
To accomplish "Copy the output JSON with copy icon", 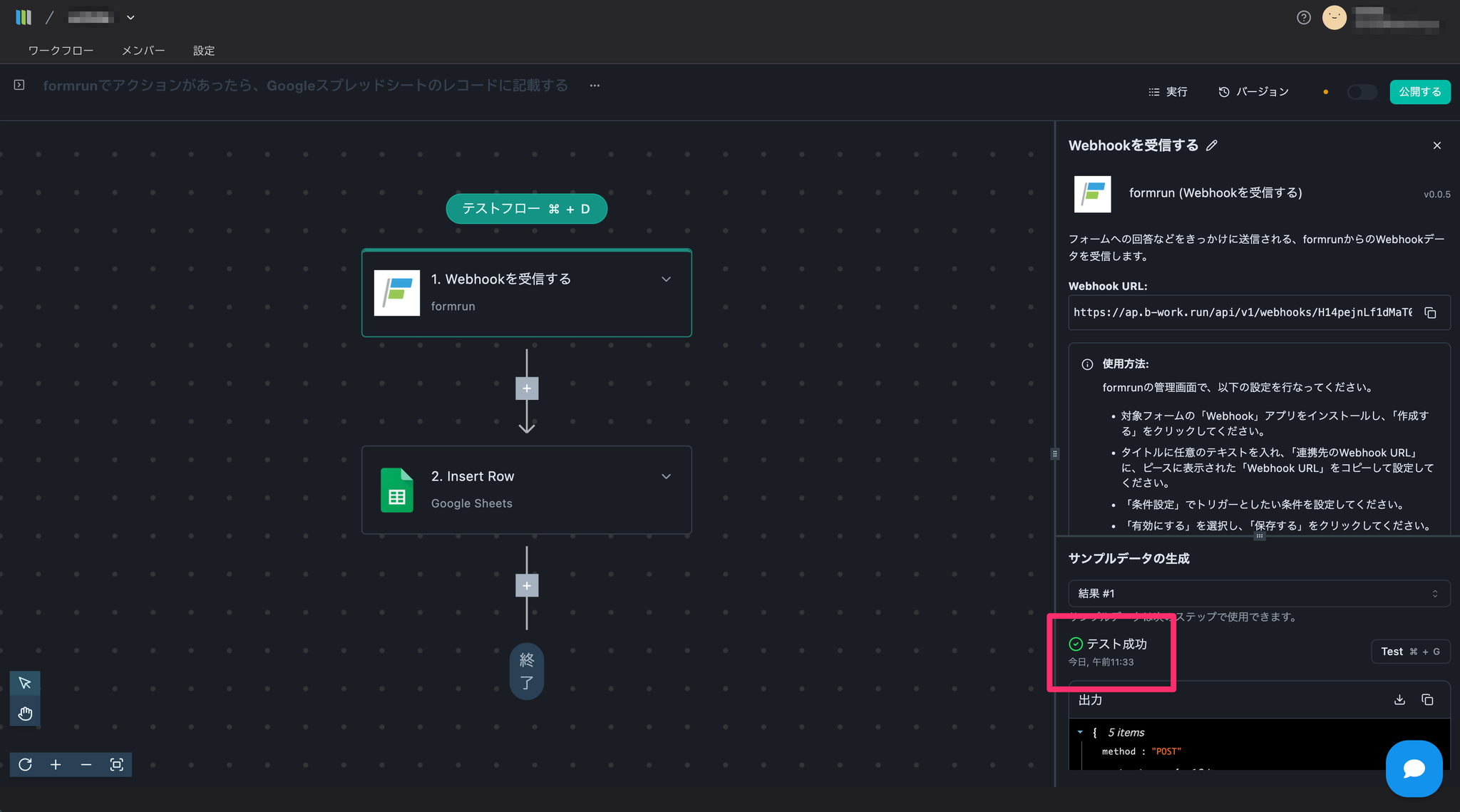I will pos(1427,700).
